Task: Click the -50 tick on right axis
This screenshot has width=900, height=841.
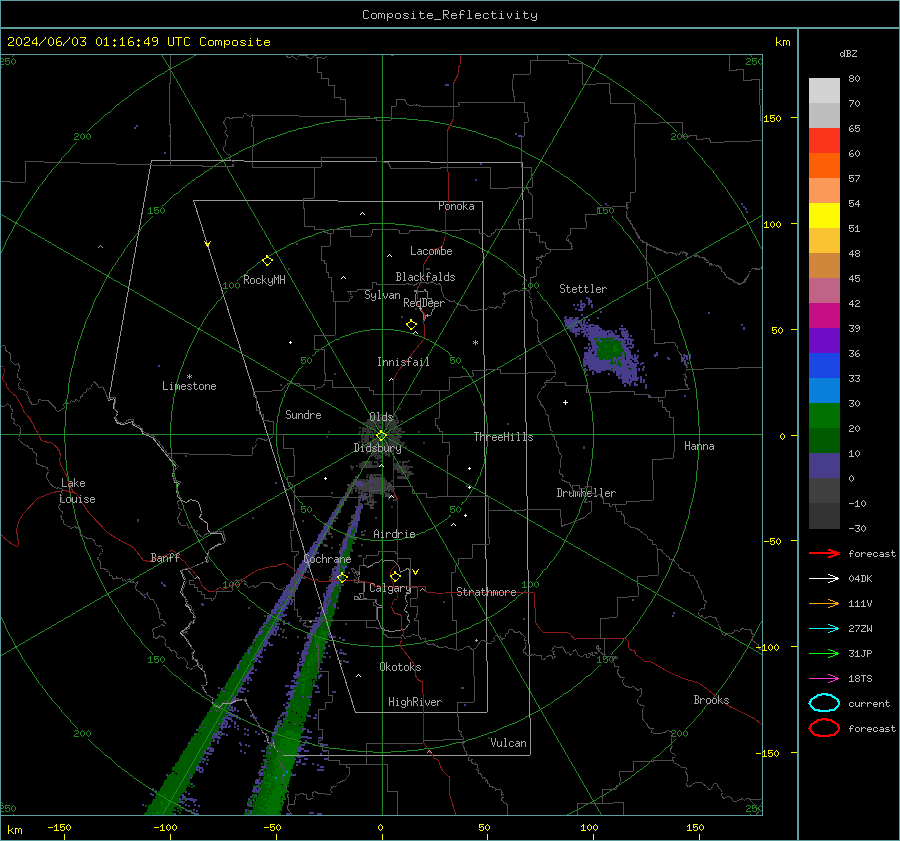Action: coord(774,541)
